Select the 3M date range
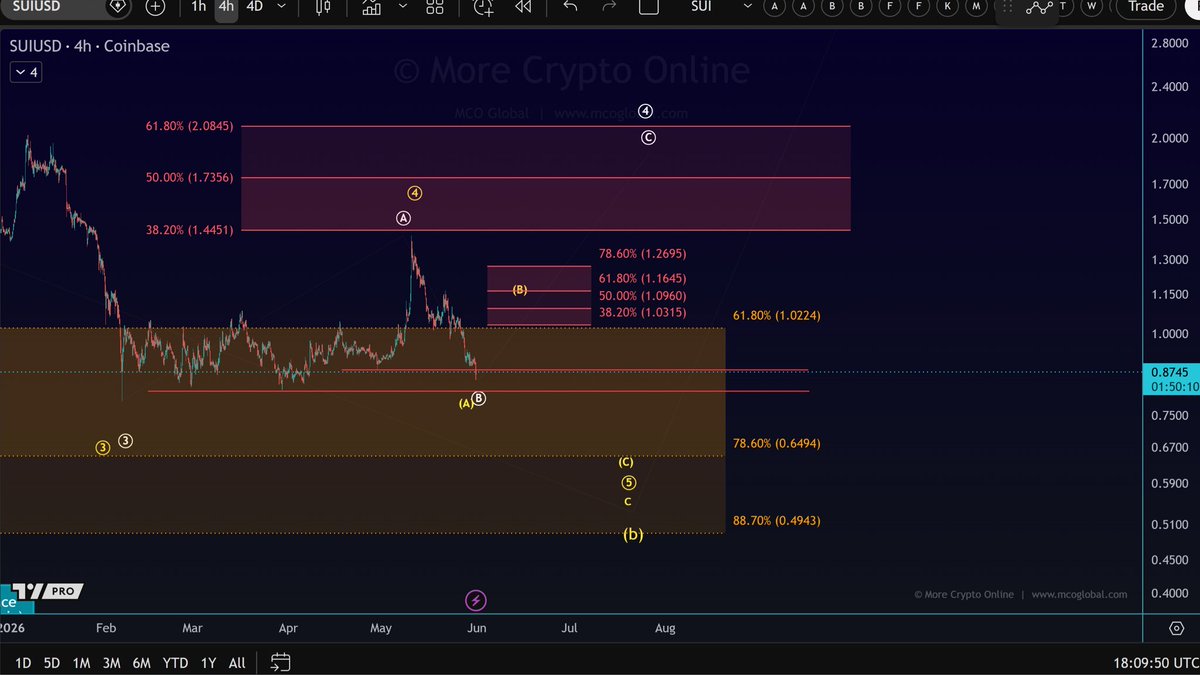 (111, 663)
